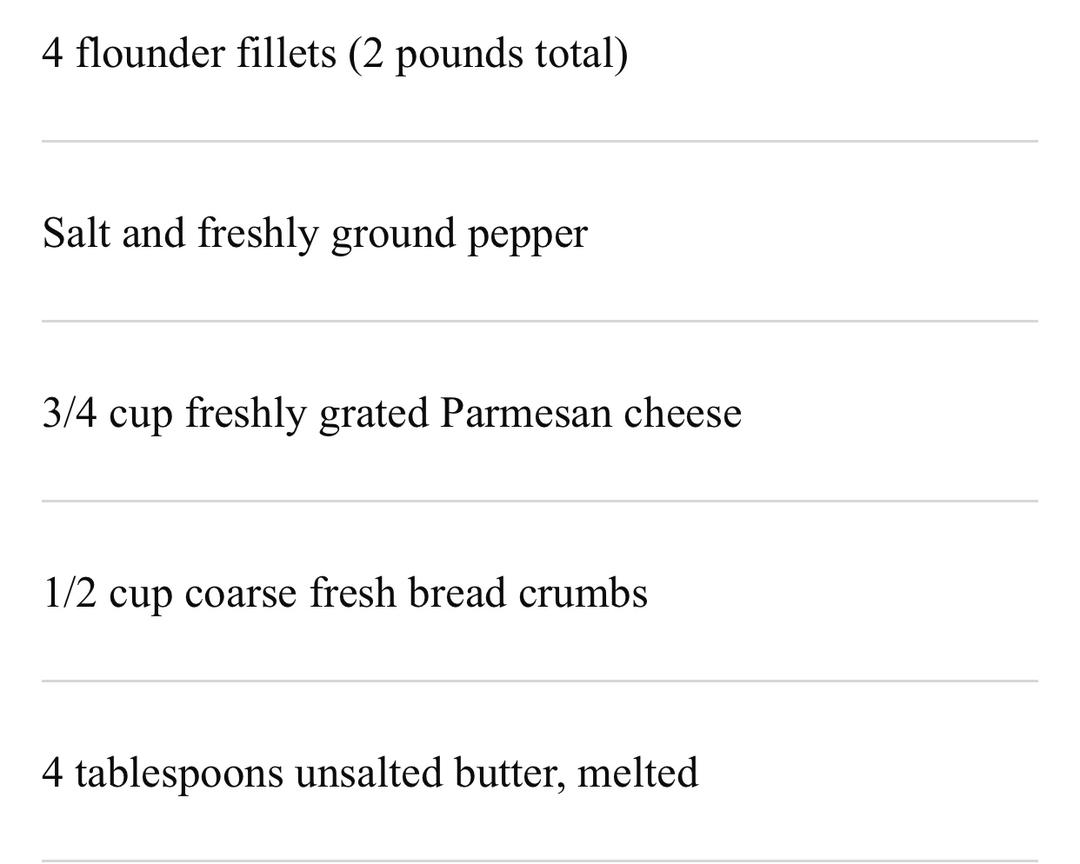
Task: Click the flounder fillets ingredient line
Action: [x=335, y=53]
